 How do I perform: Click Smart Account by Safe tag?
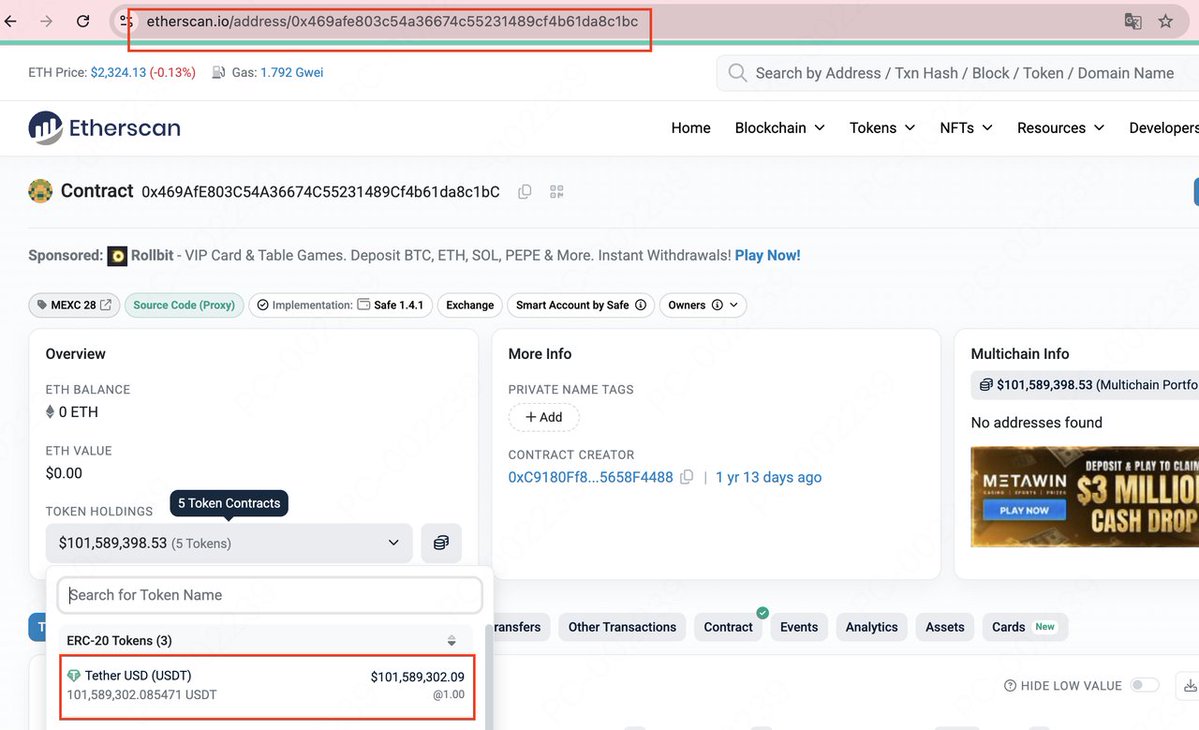580,305
